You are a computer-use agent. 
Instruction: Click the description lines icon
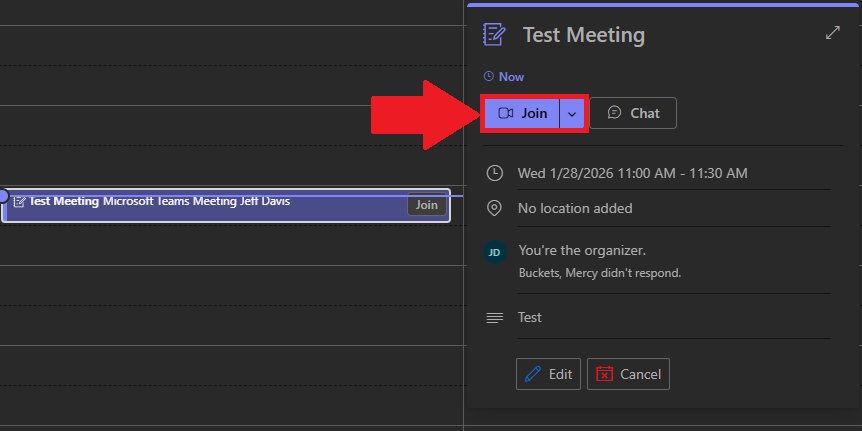[x=494, y=318]
